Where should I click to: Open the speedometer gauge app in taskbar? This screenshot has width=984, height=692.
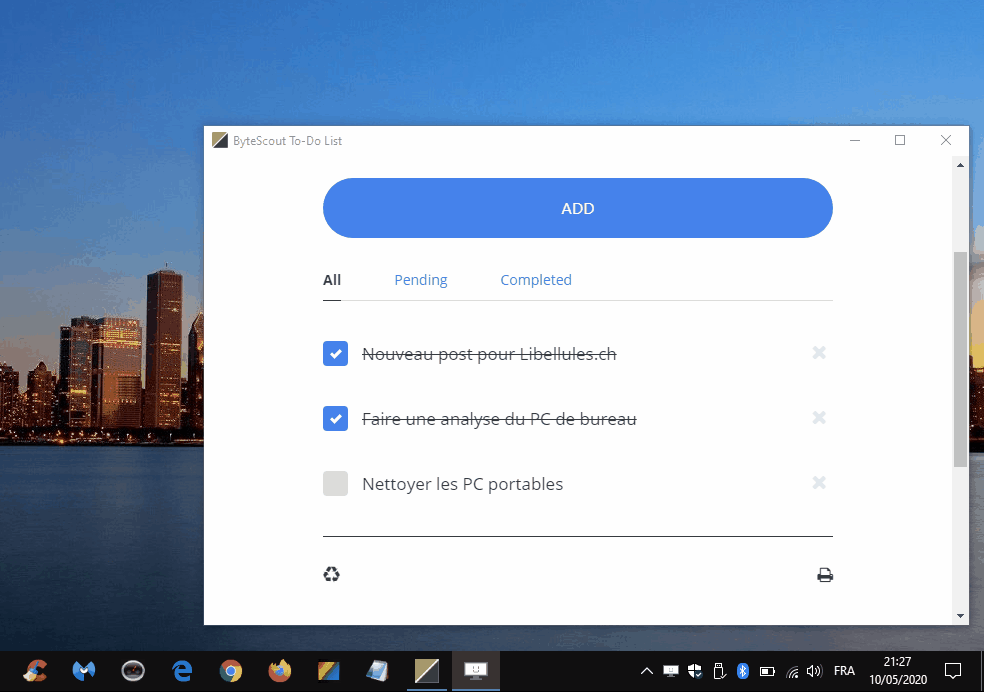coord(132,671)
